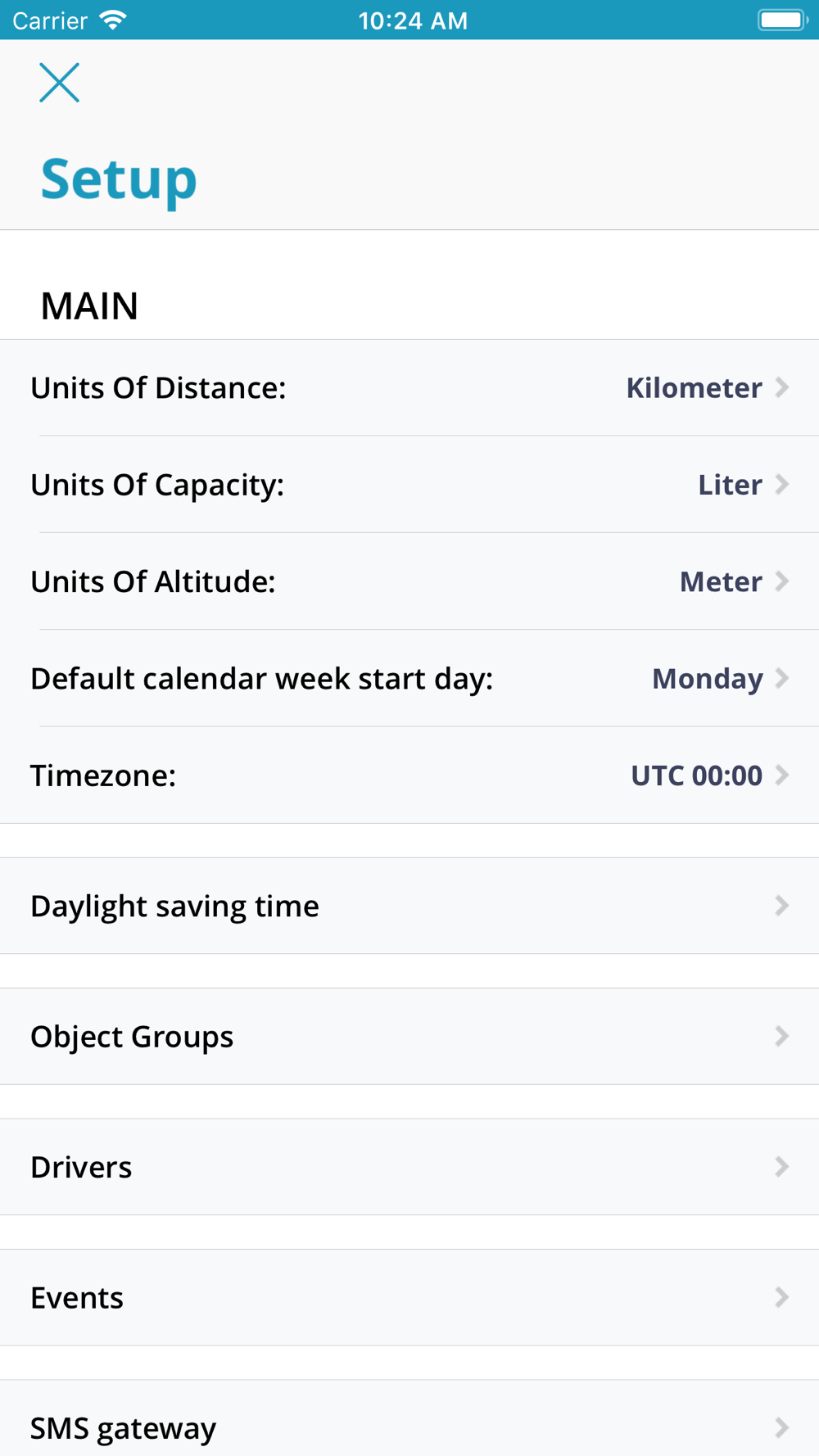Tap the clock time in status bar
Image resolution: width=819 pixels, height=1456 pixels.
413,20
